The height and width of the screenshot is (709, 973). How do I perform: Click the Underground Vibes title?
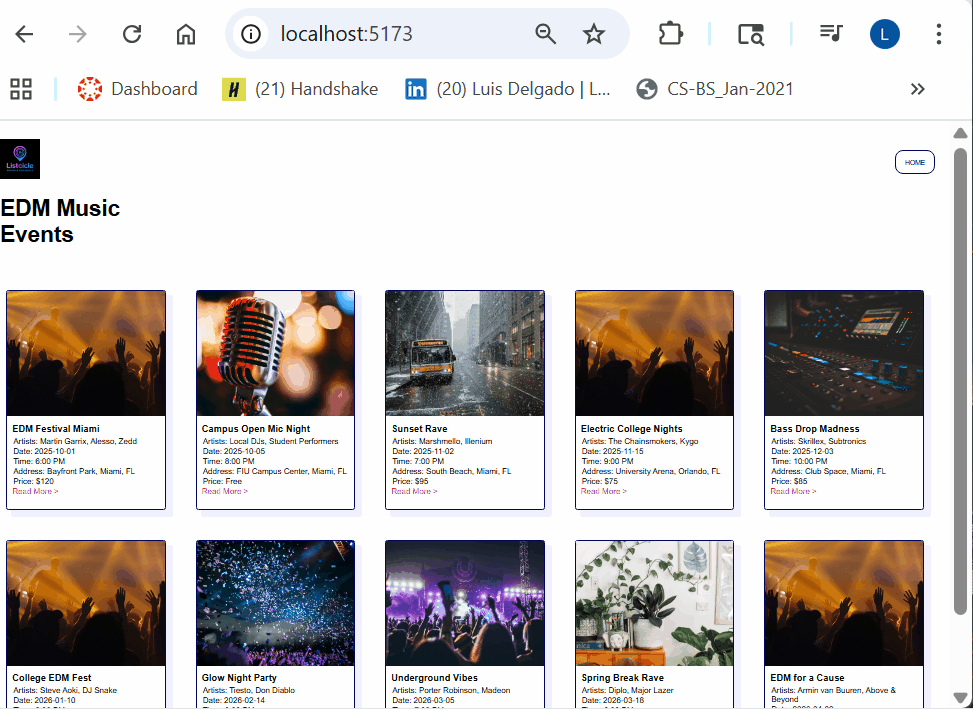(x=434, y=678)
